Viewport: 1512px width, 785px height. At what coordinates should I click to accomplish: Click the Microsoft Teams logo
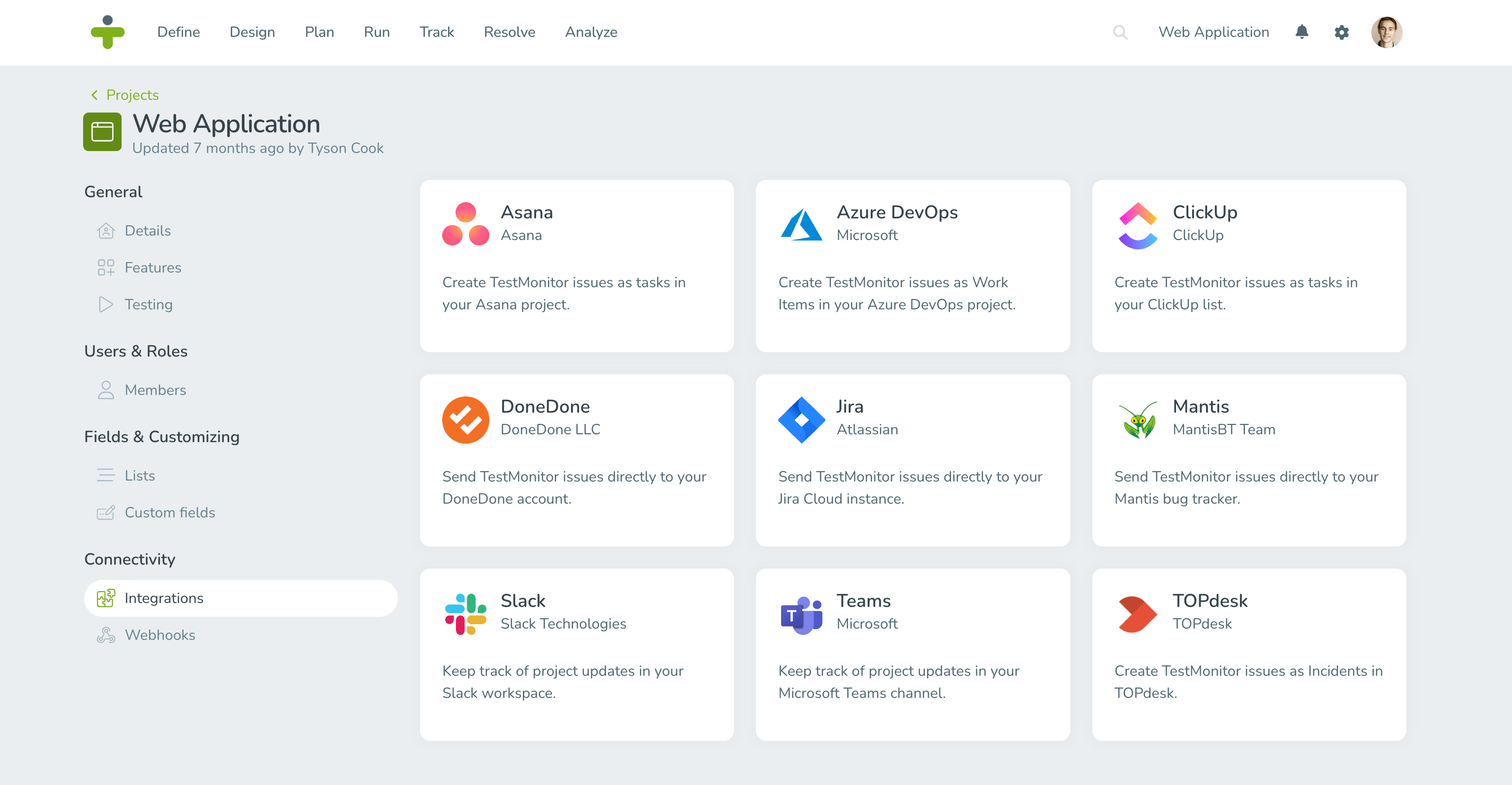(x=801, y=613)
